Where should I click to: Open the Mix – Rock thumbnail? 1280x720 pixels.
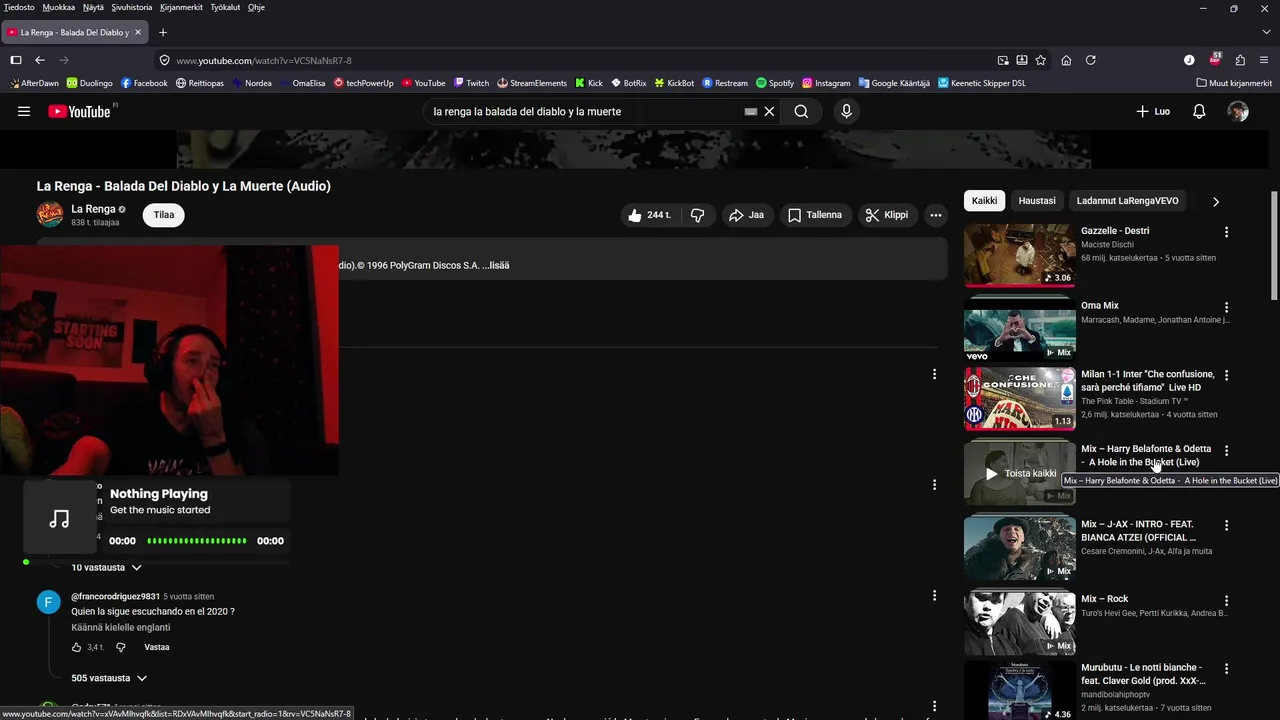pos(1019,623)
